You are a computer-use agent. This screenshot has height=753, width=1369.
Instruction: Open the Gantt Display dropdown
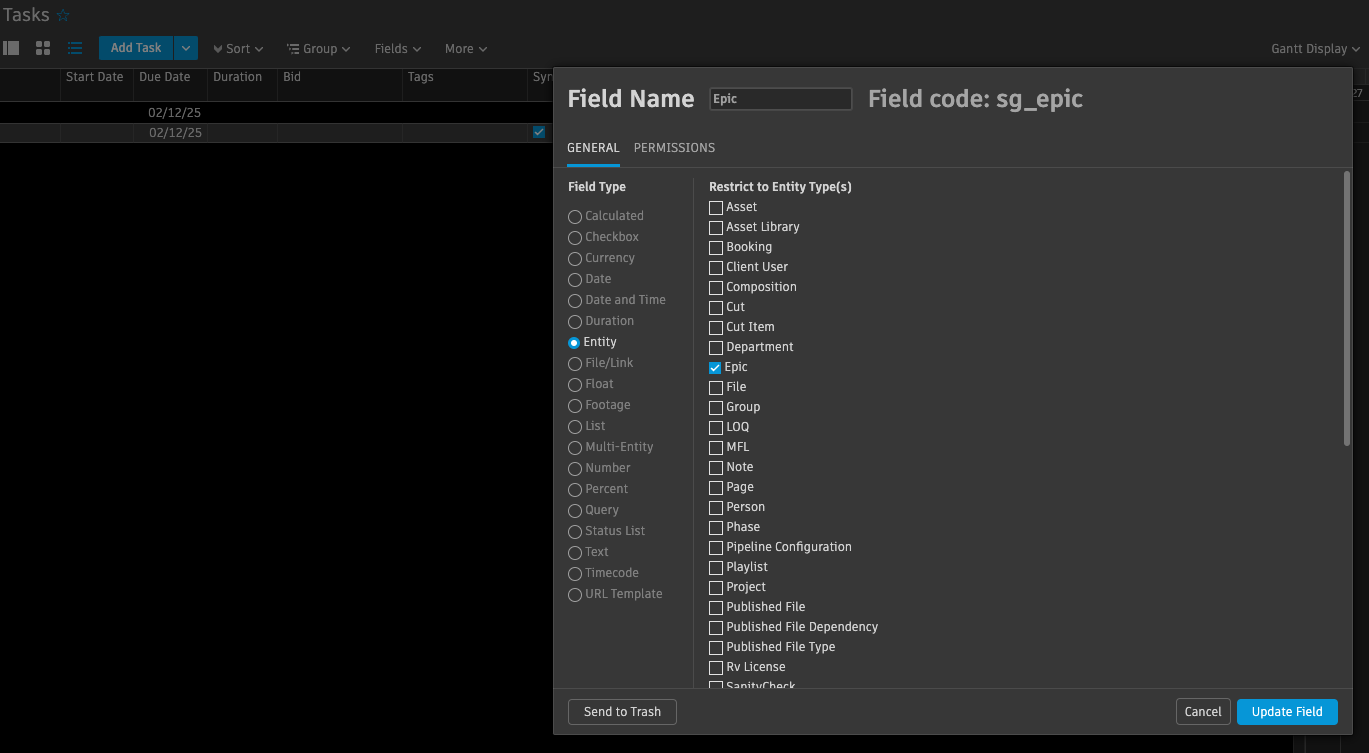(x=1315, y=49)
